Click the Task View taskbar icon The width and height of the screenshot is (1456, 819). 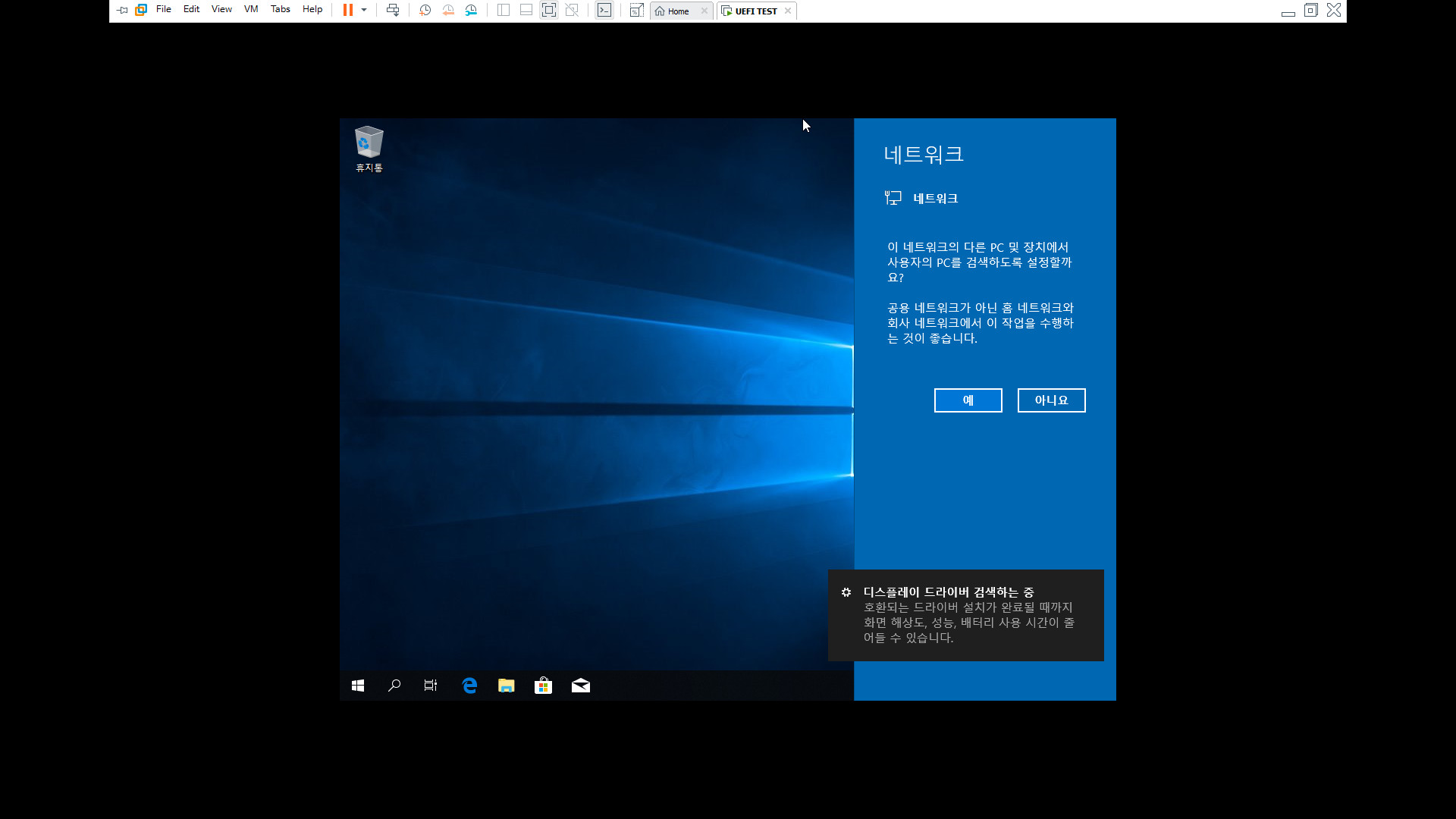tap(431, 685)
